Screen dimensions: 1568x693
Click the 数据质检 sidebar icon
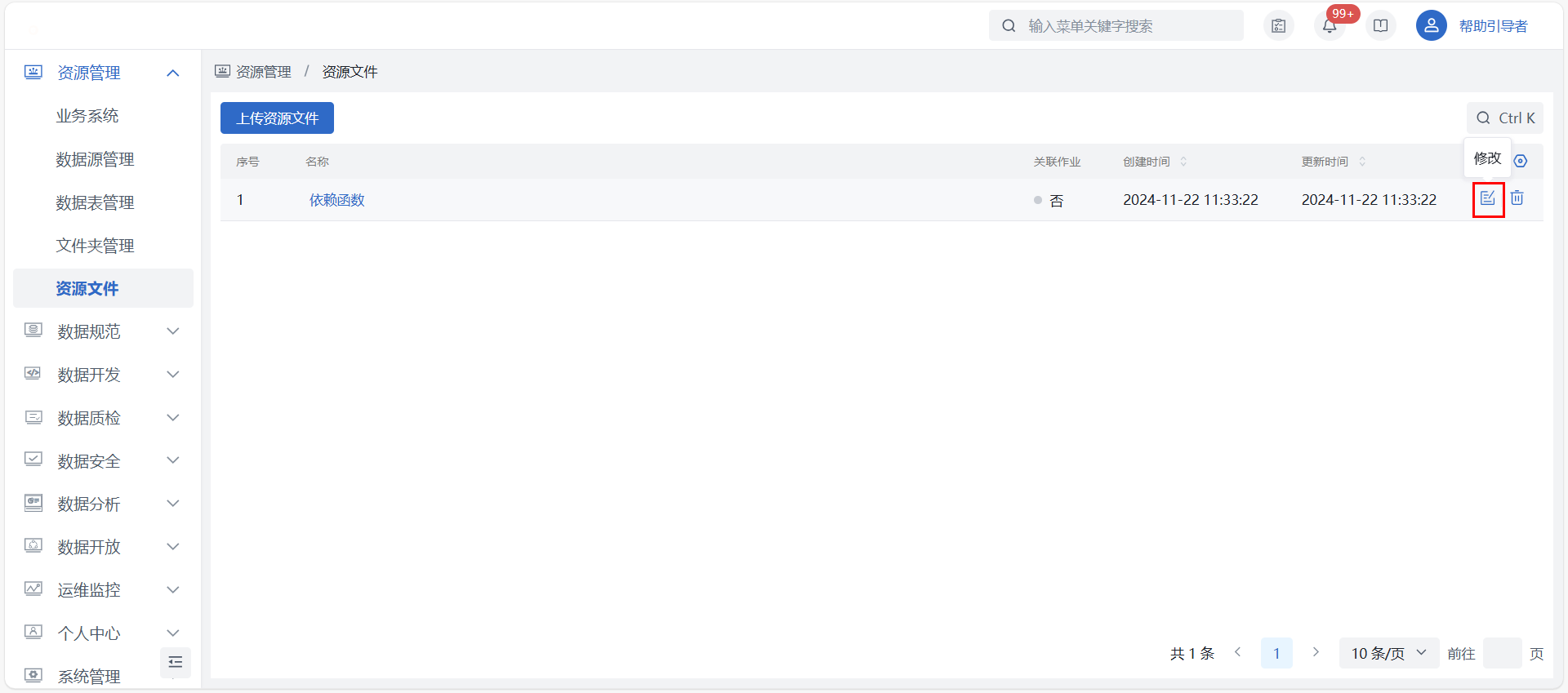click(33, 417)
